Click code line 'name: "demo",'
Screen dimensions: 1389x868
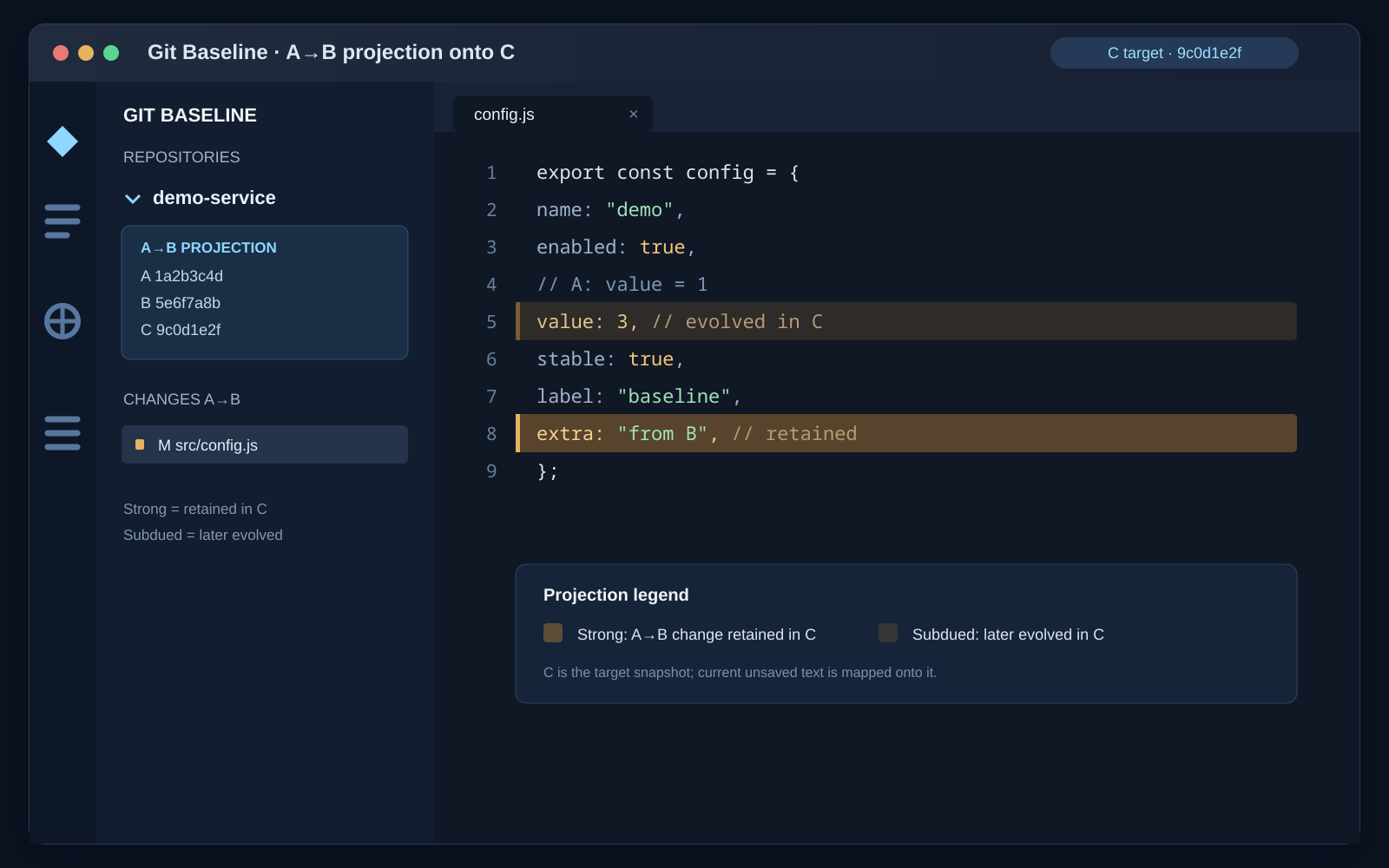pyautogui.click(x=610, y=210)
